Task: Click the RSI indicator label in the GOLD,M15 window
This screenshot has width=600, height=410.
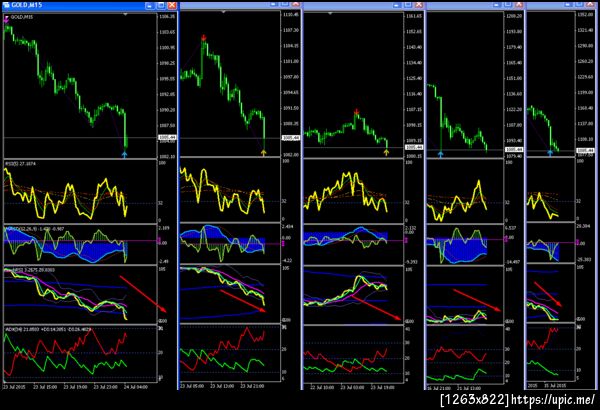Action: (x=21, y=163)
